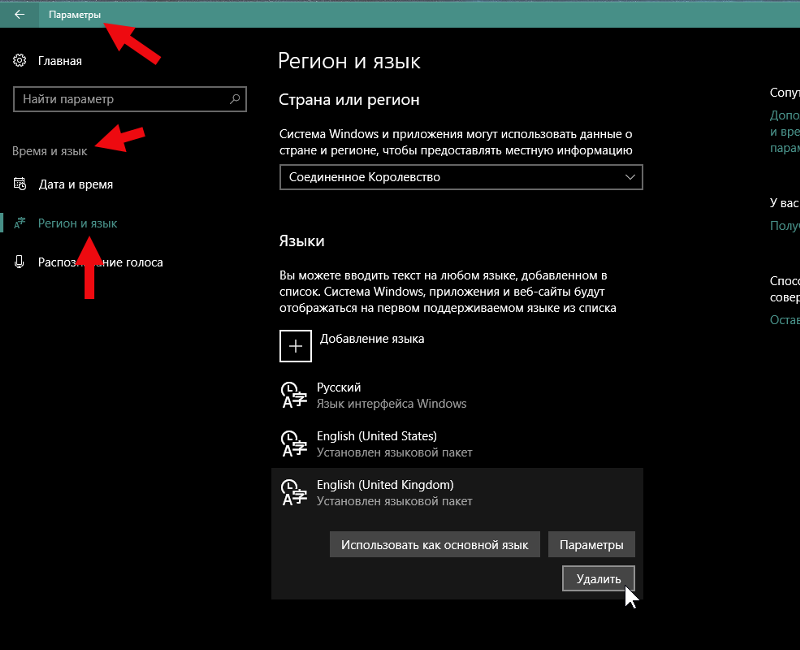The image size is (800, 650).
Task: Go to Главная settings home
Action: pos(60,61)
